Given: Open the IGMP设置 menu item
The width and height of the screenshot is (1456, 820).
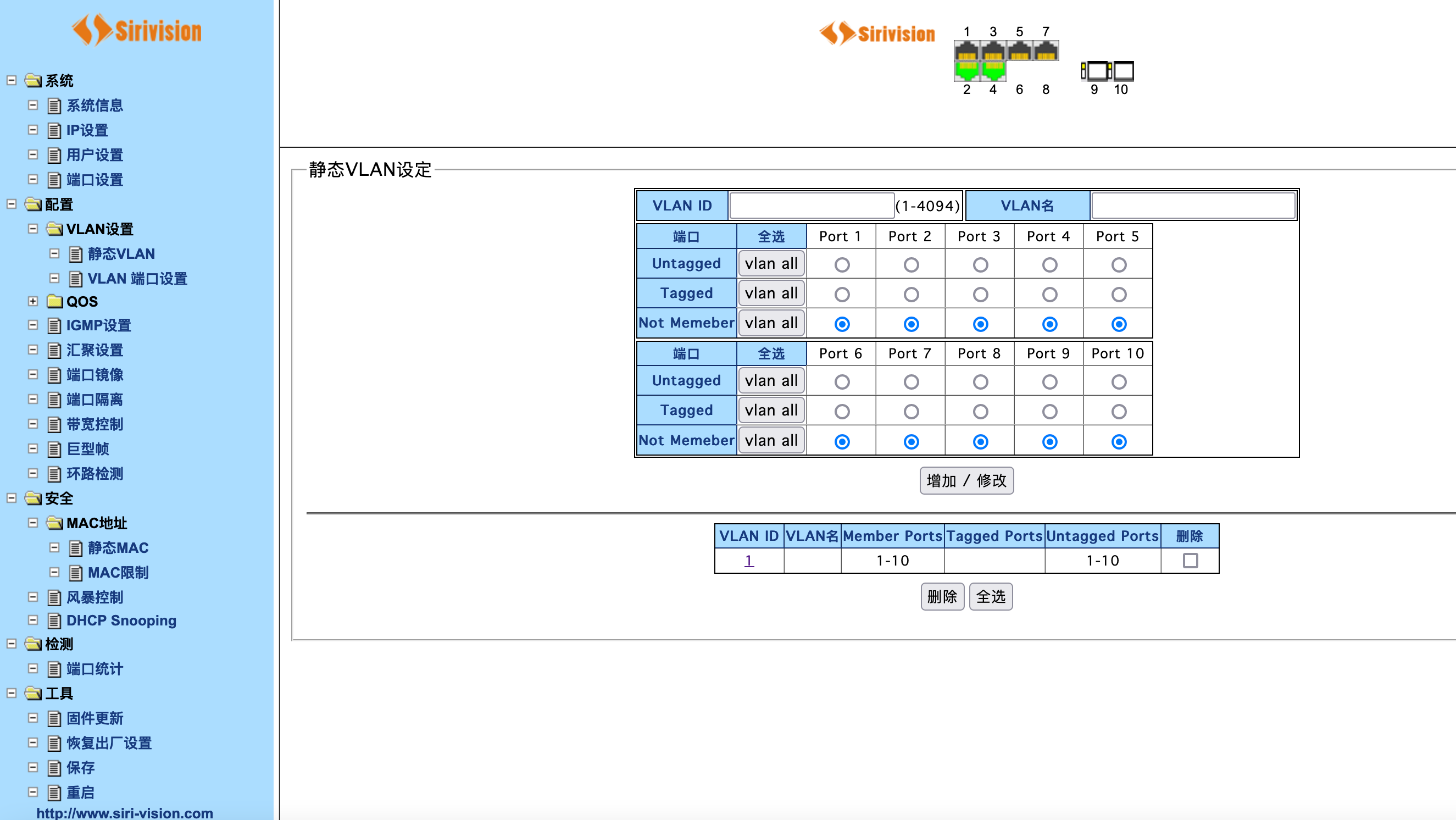Looking at the screenshot, I should coord(98,325).
